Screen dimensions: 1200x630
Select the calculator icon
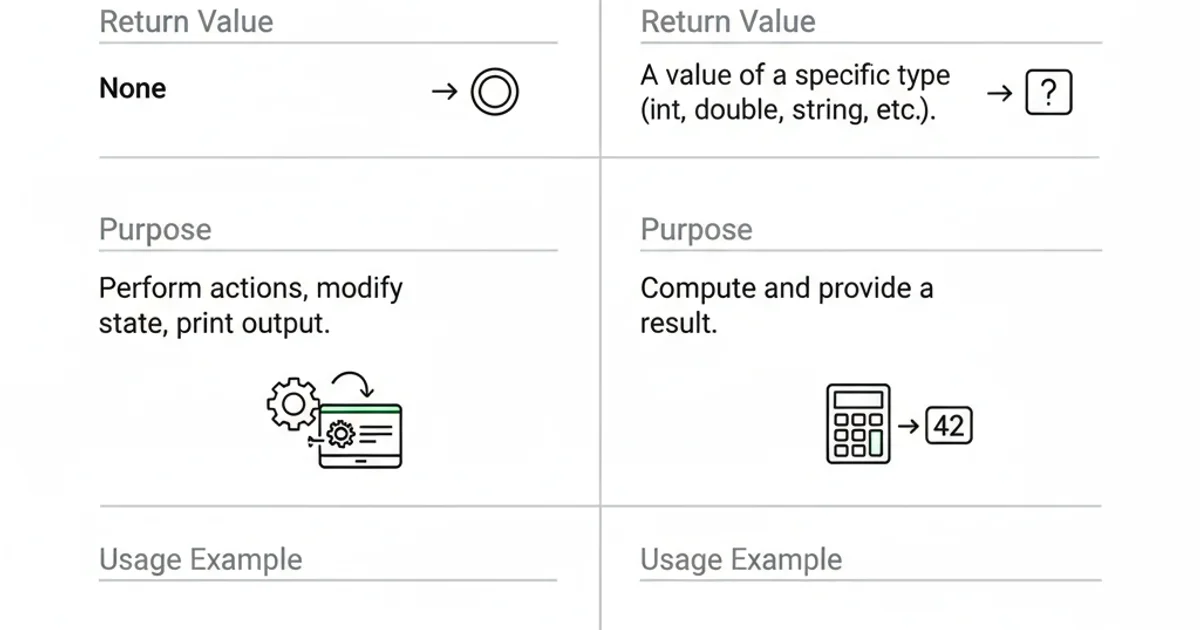click(858, 424)
